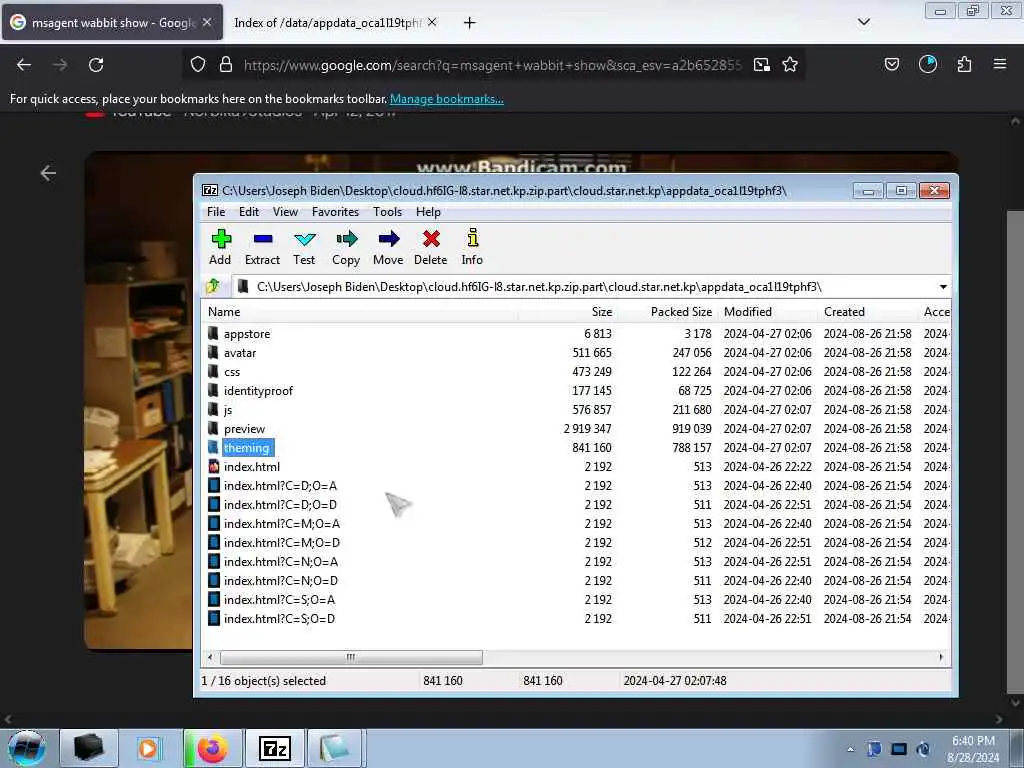The image size is (1024, 768).
Task: Open the Help menu in 7-Zip
Action: [428, 212]
